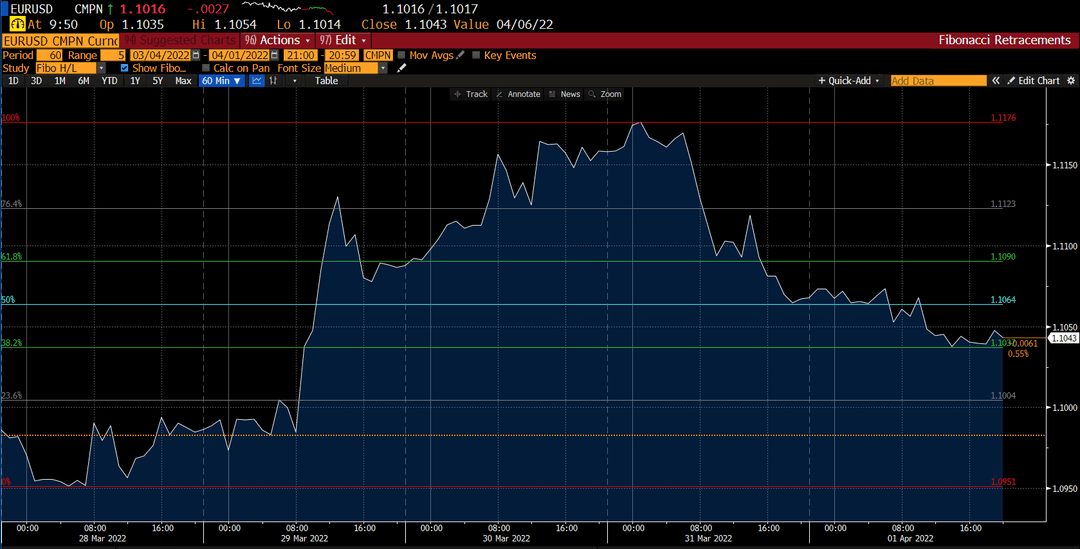Click end time field 20:59
Viewport: 1080px width, 549px height.
click(x=342, y=55)
